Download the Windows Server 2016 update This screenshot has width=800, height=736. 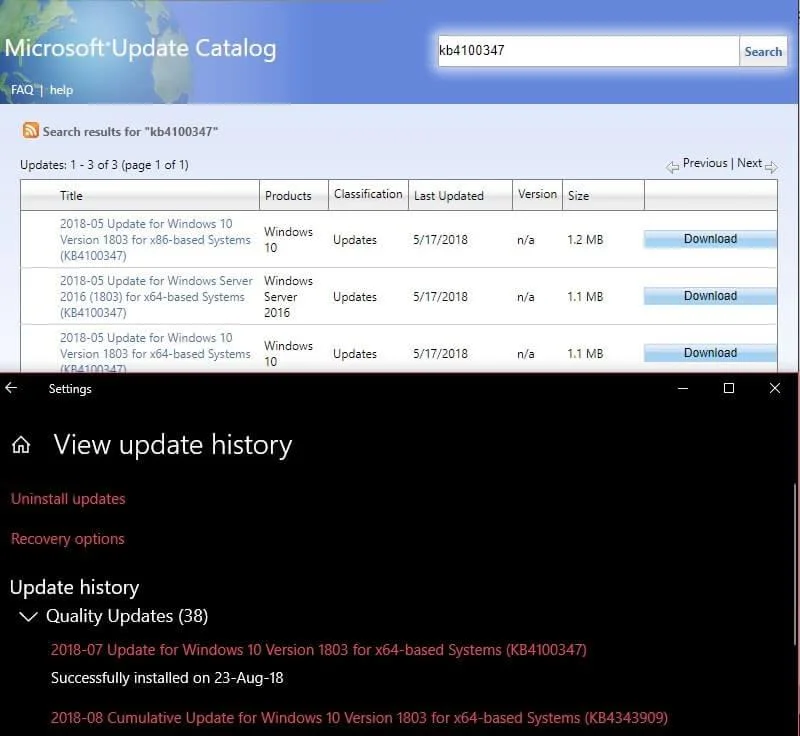710,296
